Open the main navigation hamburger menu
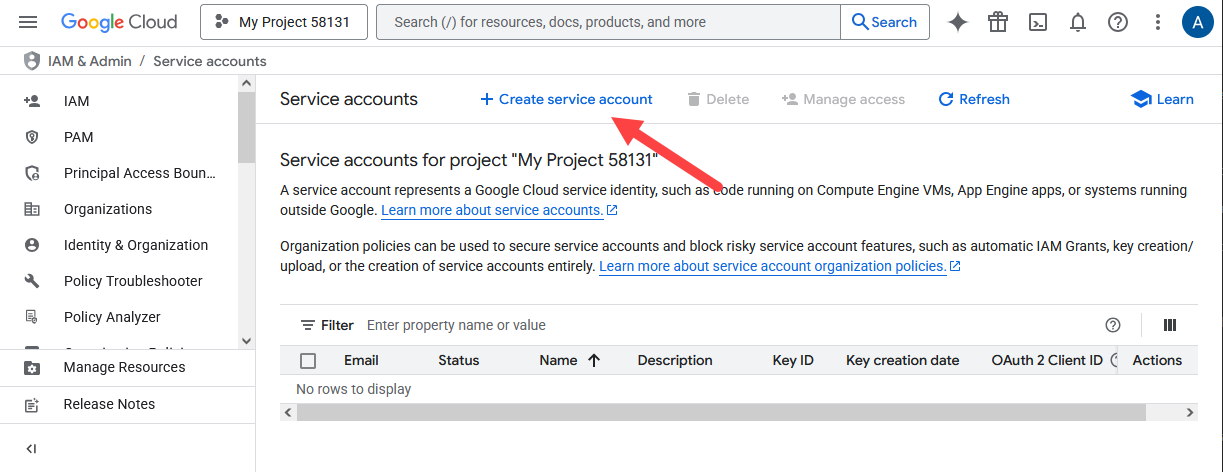The height and width of the screenshot is (472, 1223). click(28, 22)
